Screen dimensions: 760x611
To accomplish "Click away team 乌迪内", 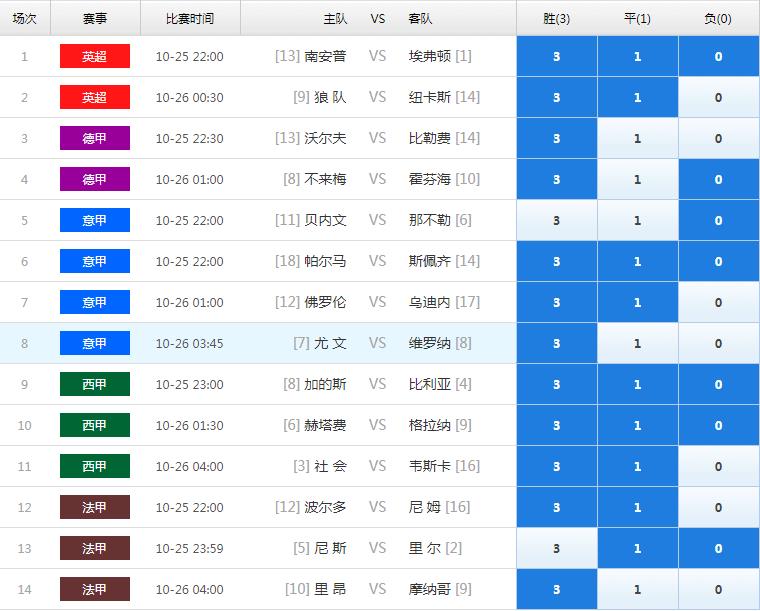I will [x=430, y=302].
